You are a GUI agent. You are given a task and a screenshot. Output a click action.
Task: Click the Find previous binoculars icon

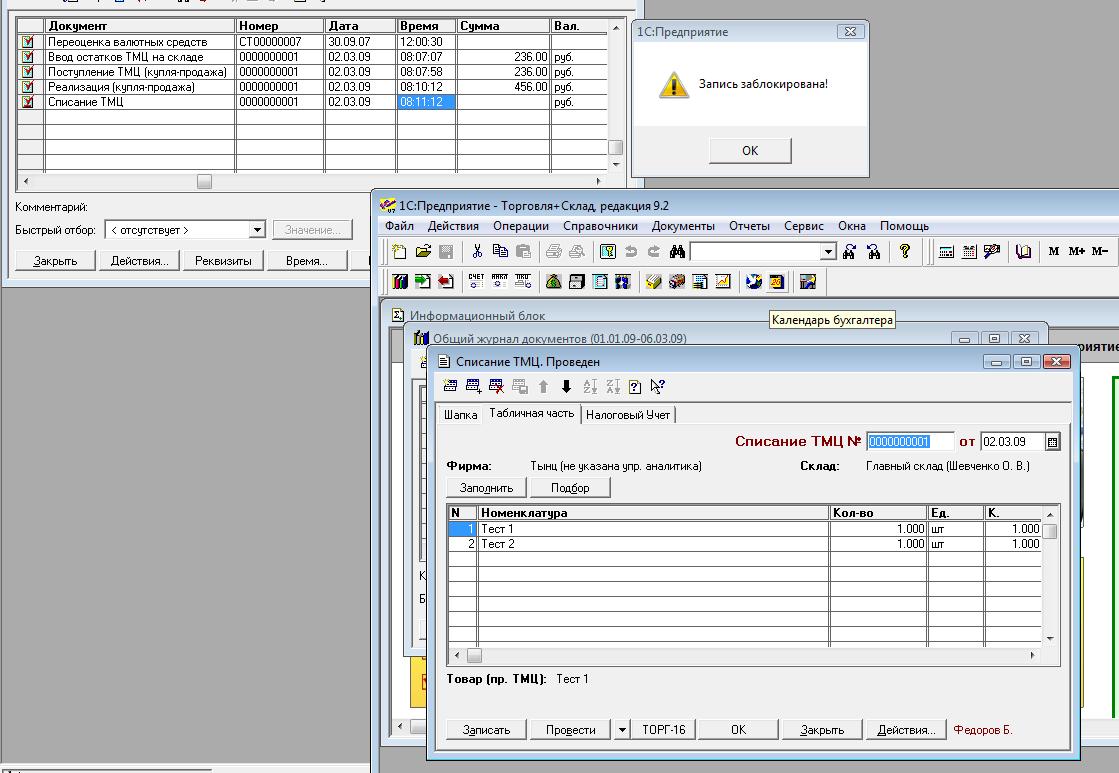tap(874, 251)
